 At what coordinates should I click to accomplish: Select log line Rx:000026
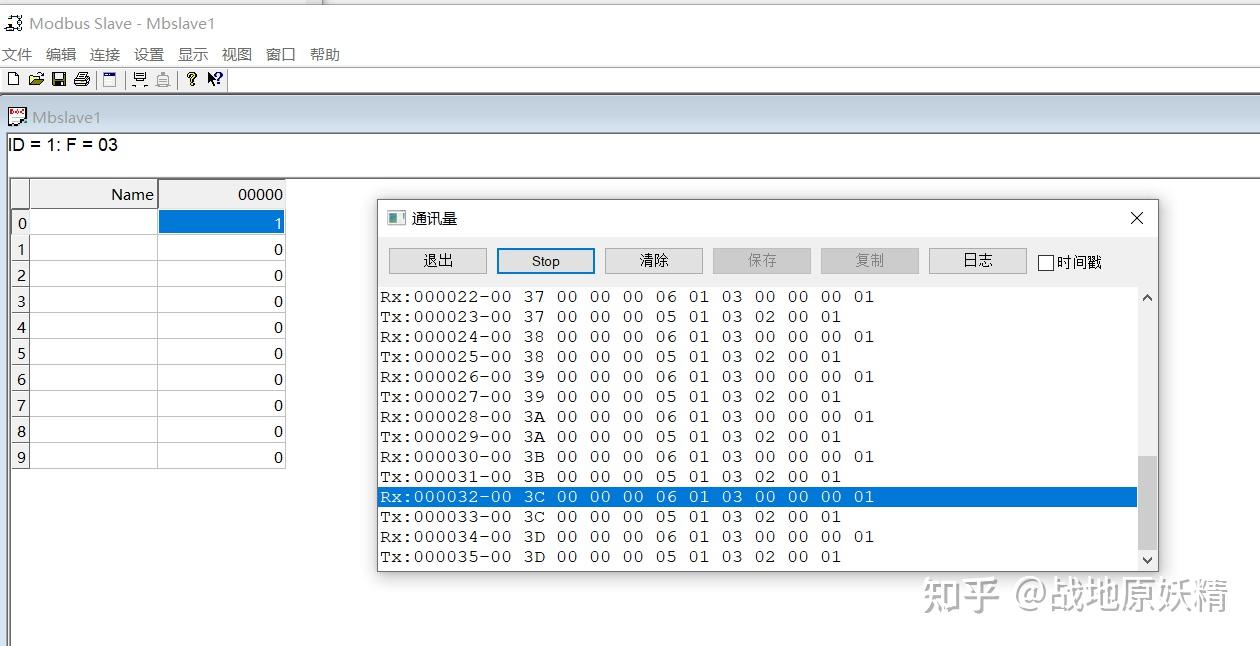pos(758,377)
